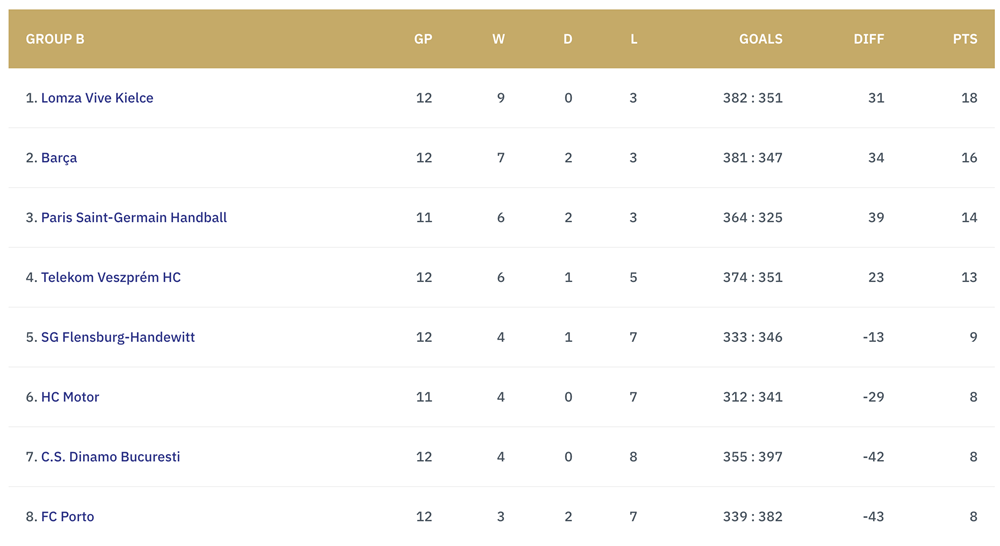This screenshot has height=546, width=1000.
Task: Click the DIFF column header
Action: 869,39
